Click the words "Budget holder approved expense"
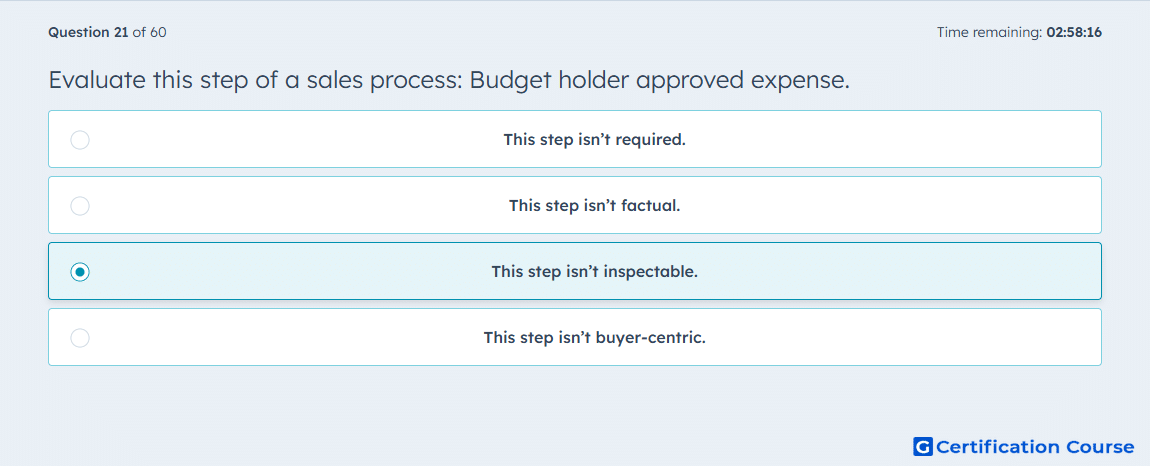1150x466 pixels. pos(656,81)
